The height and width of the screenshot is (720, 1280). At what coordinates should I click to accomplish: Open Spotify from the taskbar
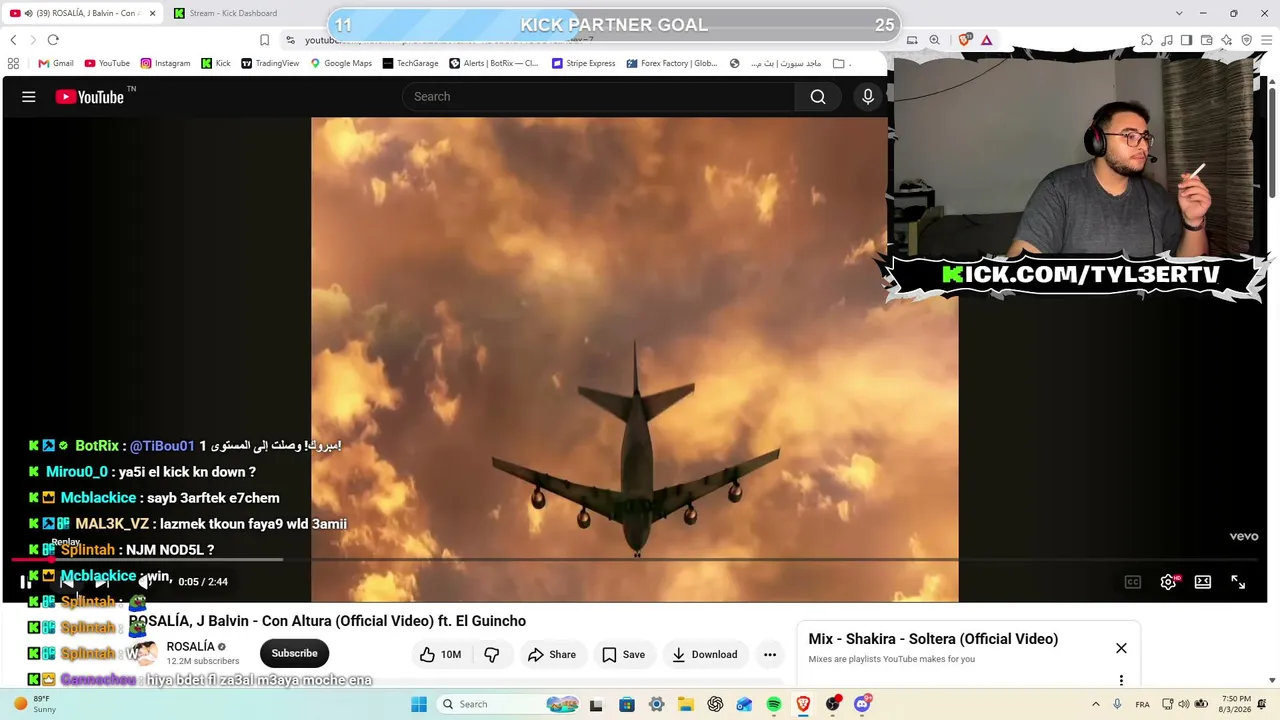(774, 704)
